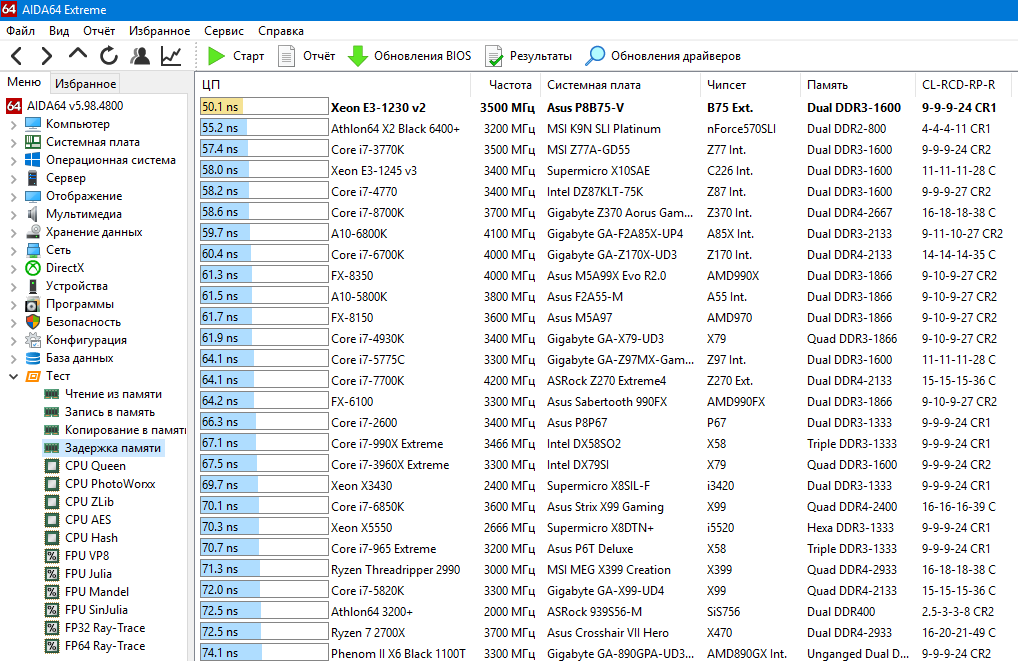
Task: Select Запись в память memory test
Action: click(99, 412)
